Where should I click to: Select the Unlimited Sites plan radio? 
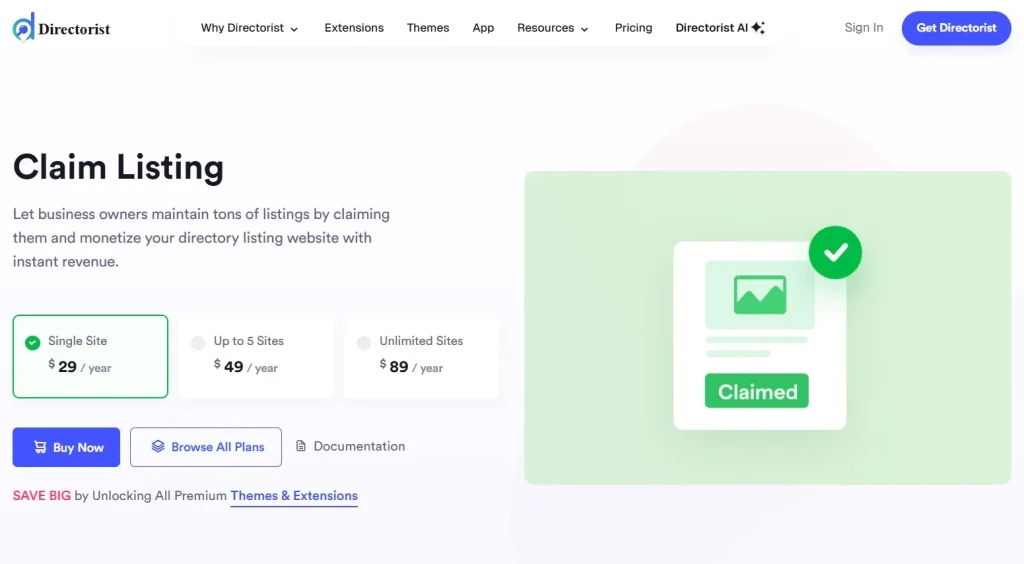tap(364, 343)
